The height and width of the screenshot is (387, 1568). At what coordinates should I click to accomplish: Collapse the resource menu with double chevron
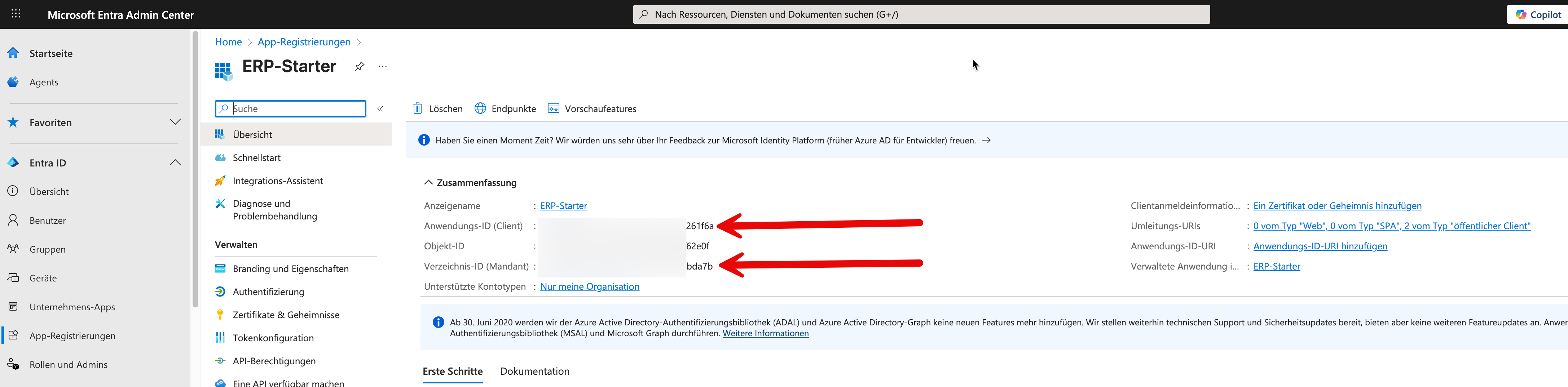point(380,108)
